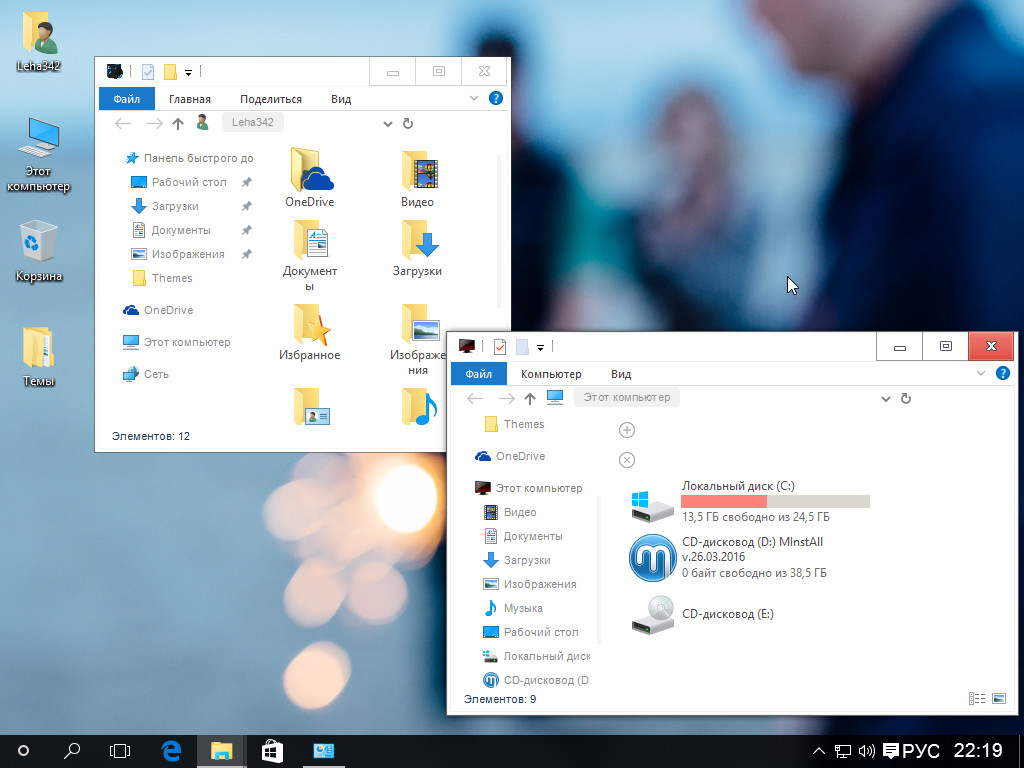Open the Избранное folder

[x=310, y=332]
